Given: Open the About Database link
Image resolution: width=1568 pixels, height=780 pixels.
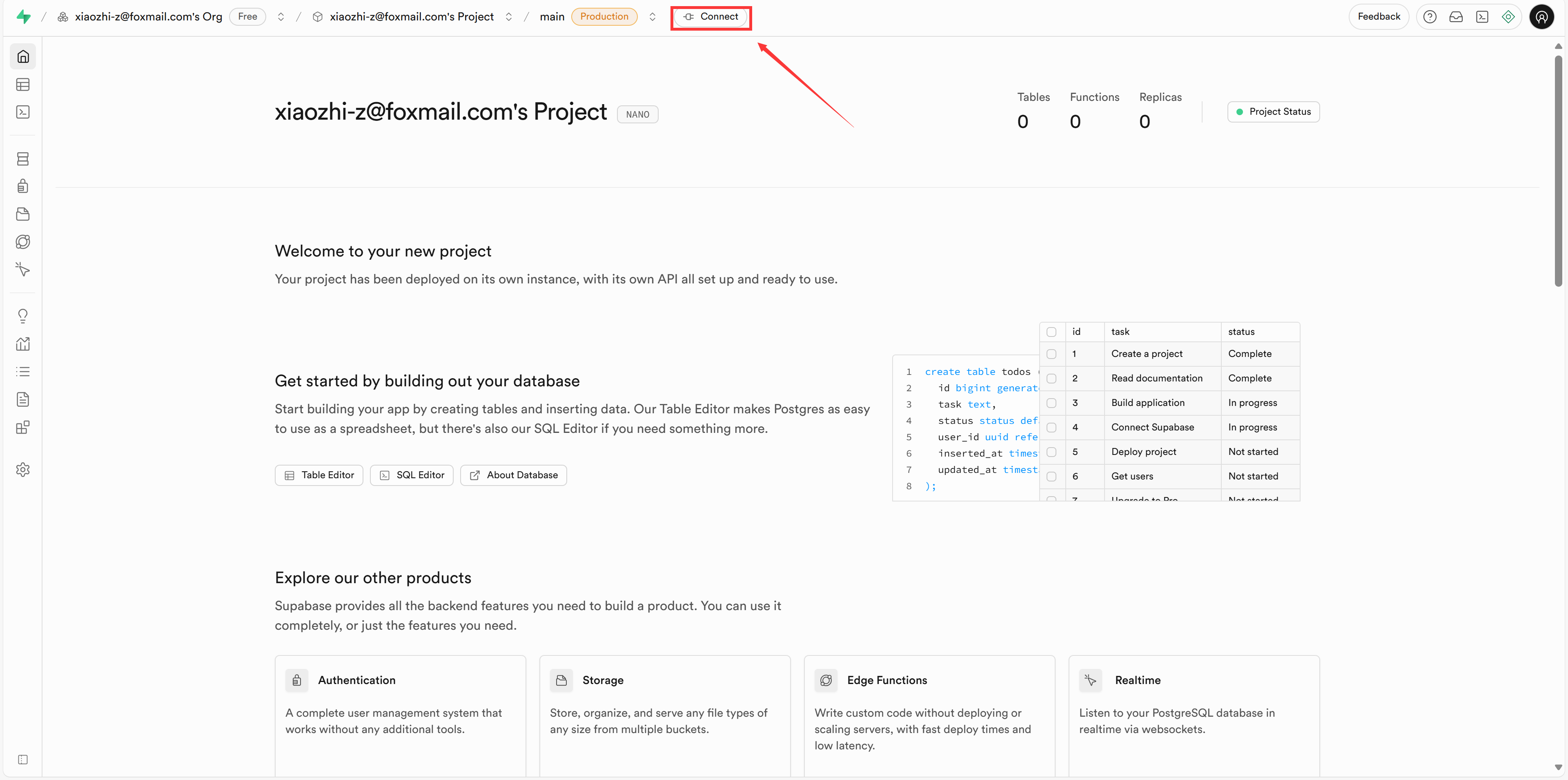Looking at the screenshot, I should (x=513, y=475).
